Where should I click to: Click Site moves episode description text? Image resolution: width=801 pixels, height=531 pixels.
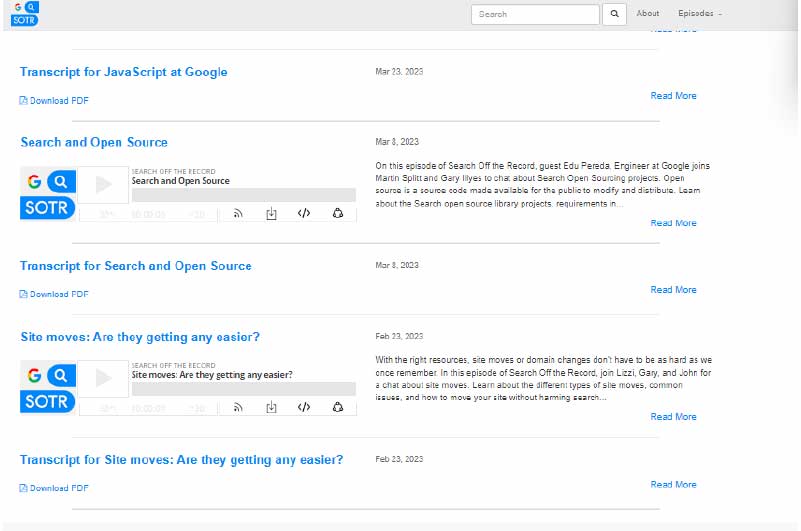[x=544, y=378]
